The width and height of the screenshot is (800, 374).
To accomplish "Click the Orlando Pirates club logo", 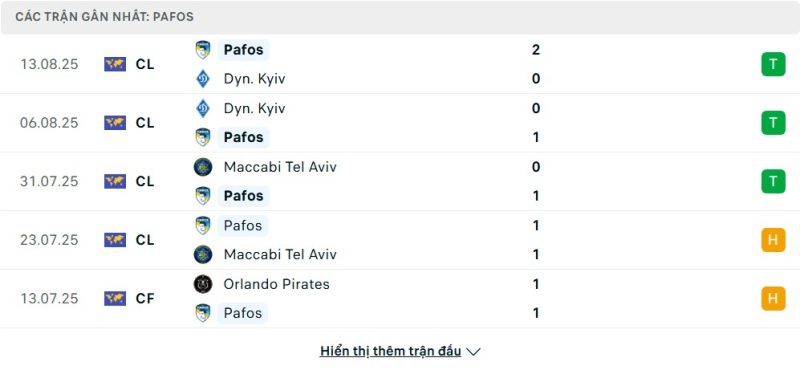I will click(x=203, y=284).
